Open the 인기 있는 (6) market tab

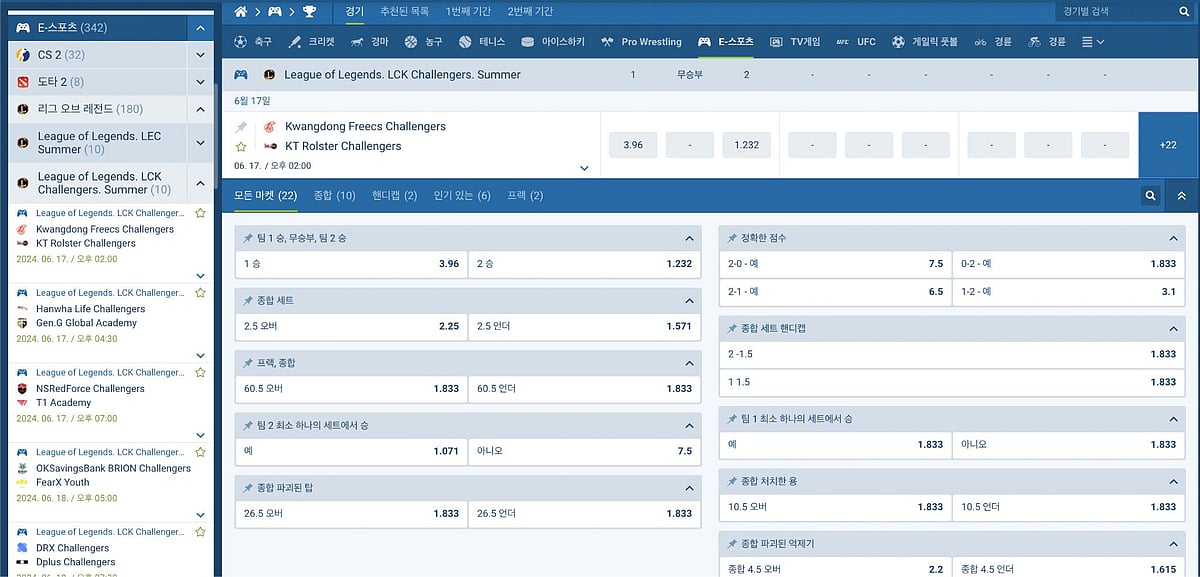point(461,196)
